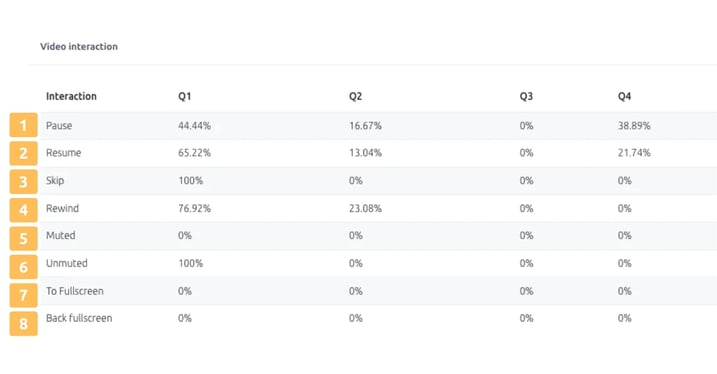Click the Q4 column header
The height and width of the screenshot is (374, 717).
624,96
